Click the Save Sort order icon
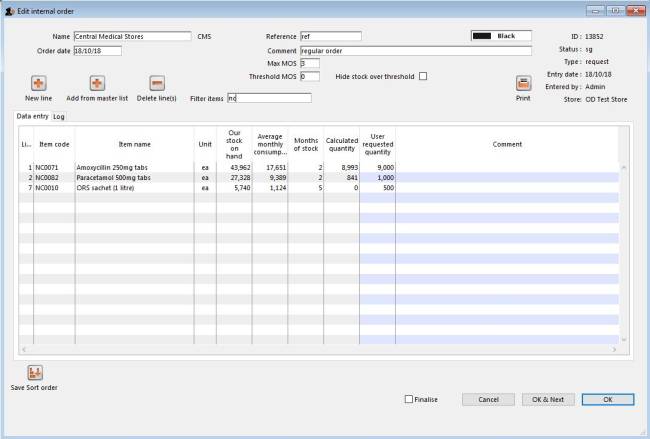The image size is (650, 439). (35, 372)
